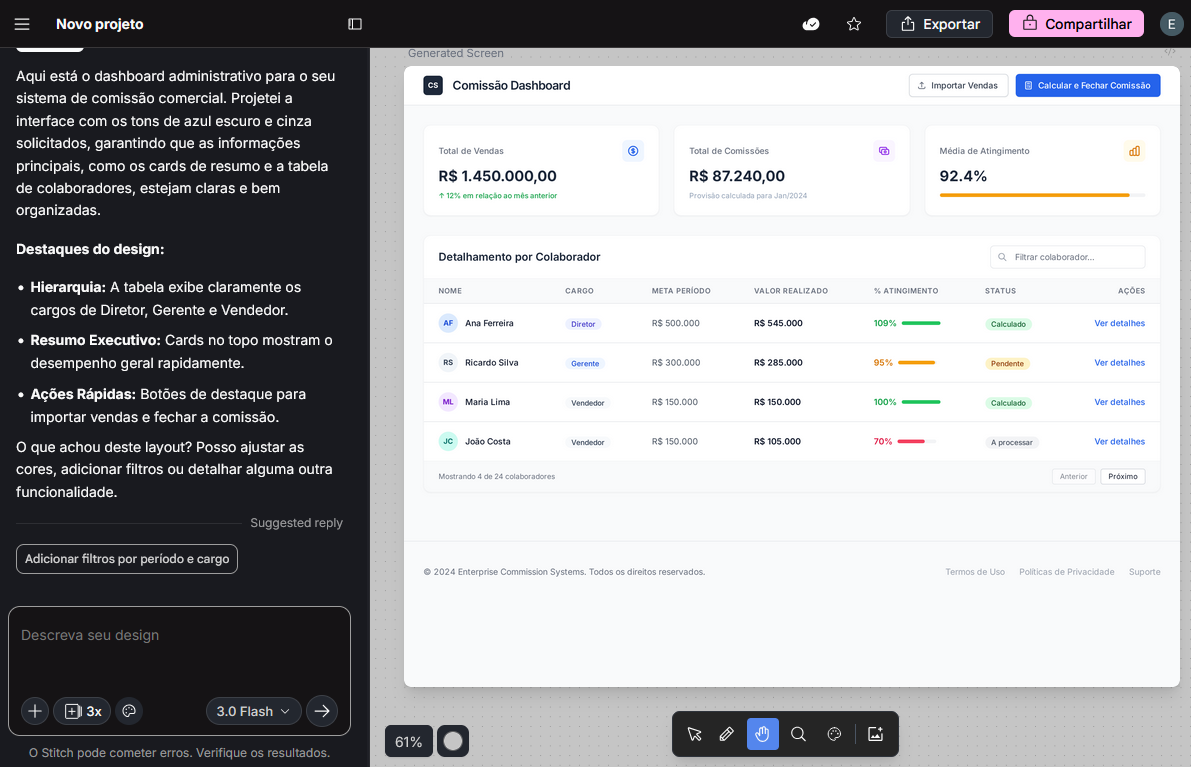View code icon beside Generated Screen

pyautogui.click(x=1170, y=52)
